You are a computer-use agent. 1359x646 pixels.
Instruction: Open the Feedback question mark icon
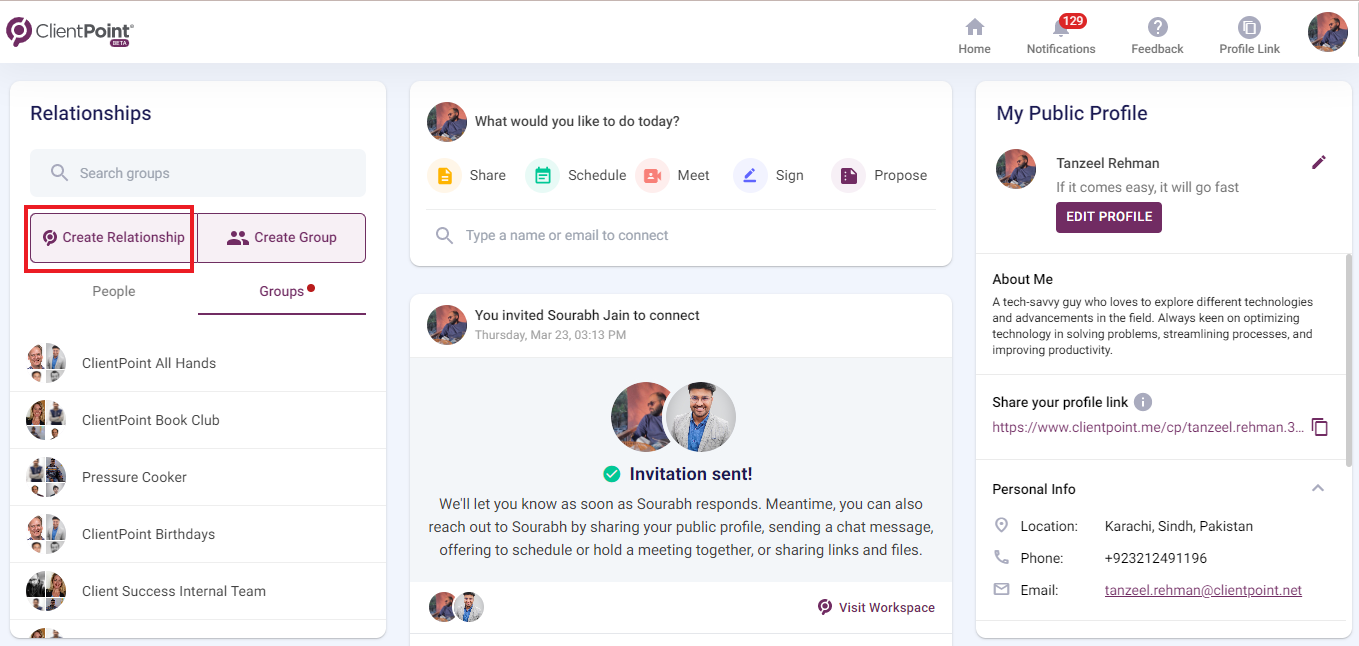1157,27
